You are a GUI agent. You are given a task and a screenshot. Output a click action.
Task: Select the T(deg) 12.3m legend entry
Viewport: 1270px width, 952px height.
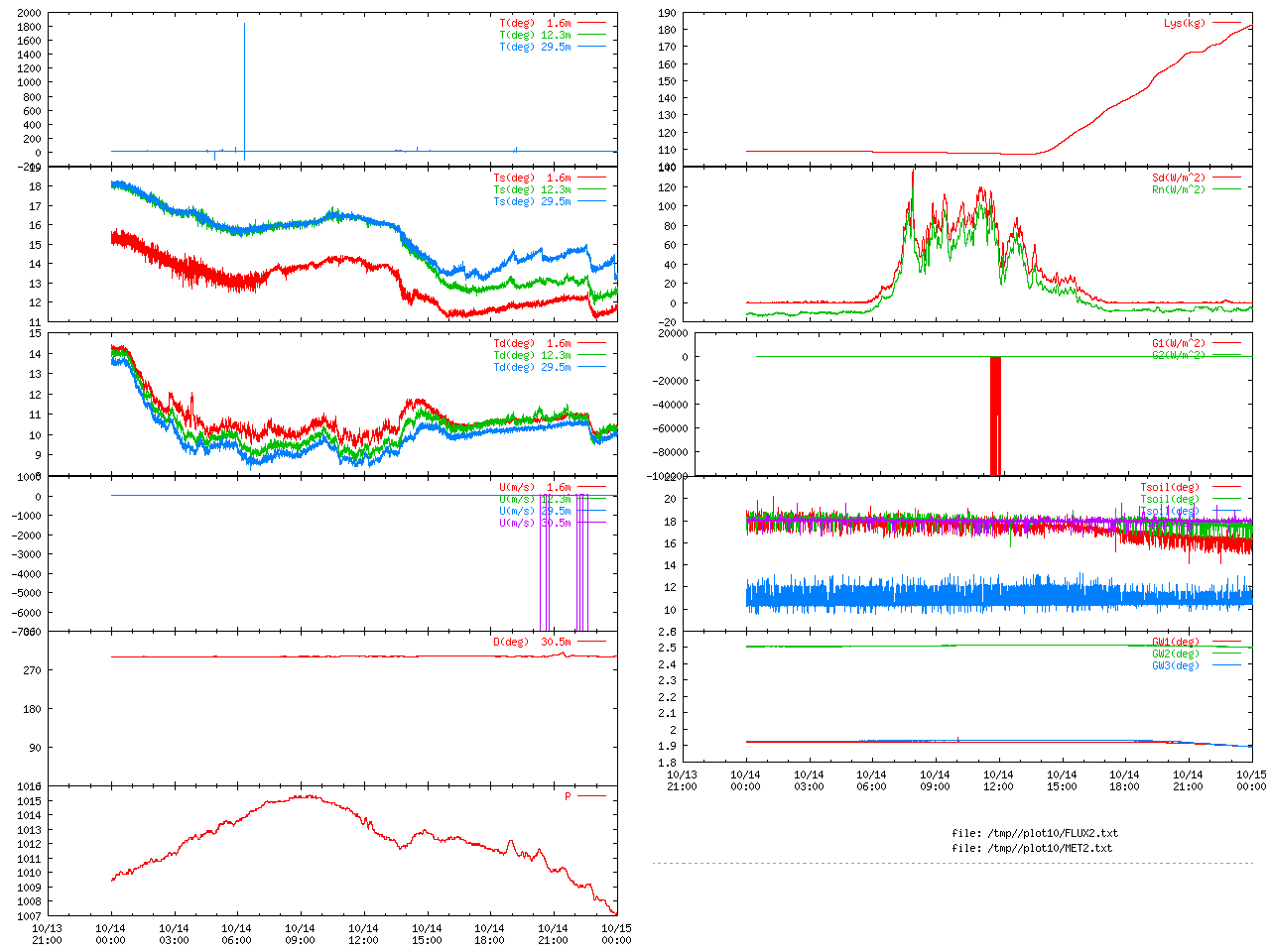(x=535, y=35)
